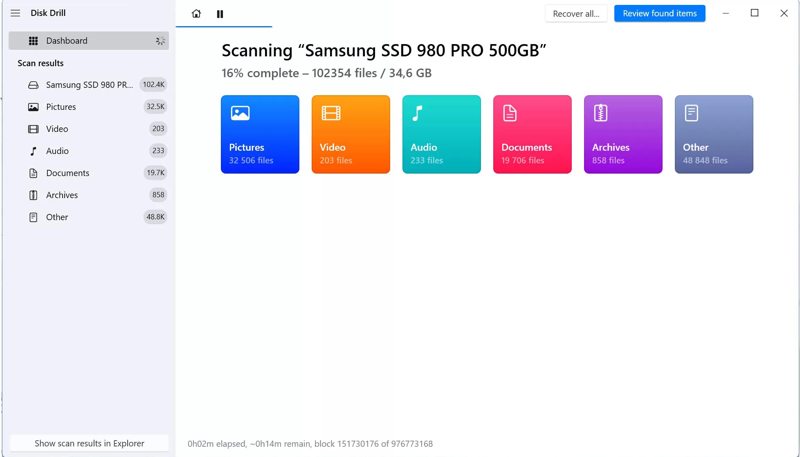Open the Documents scan results in the sidebar
Viewport: 800px width, 457px height.
[89, 173]
